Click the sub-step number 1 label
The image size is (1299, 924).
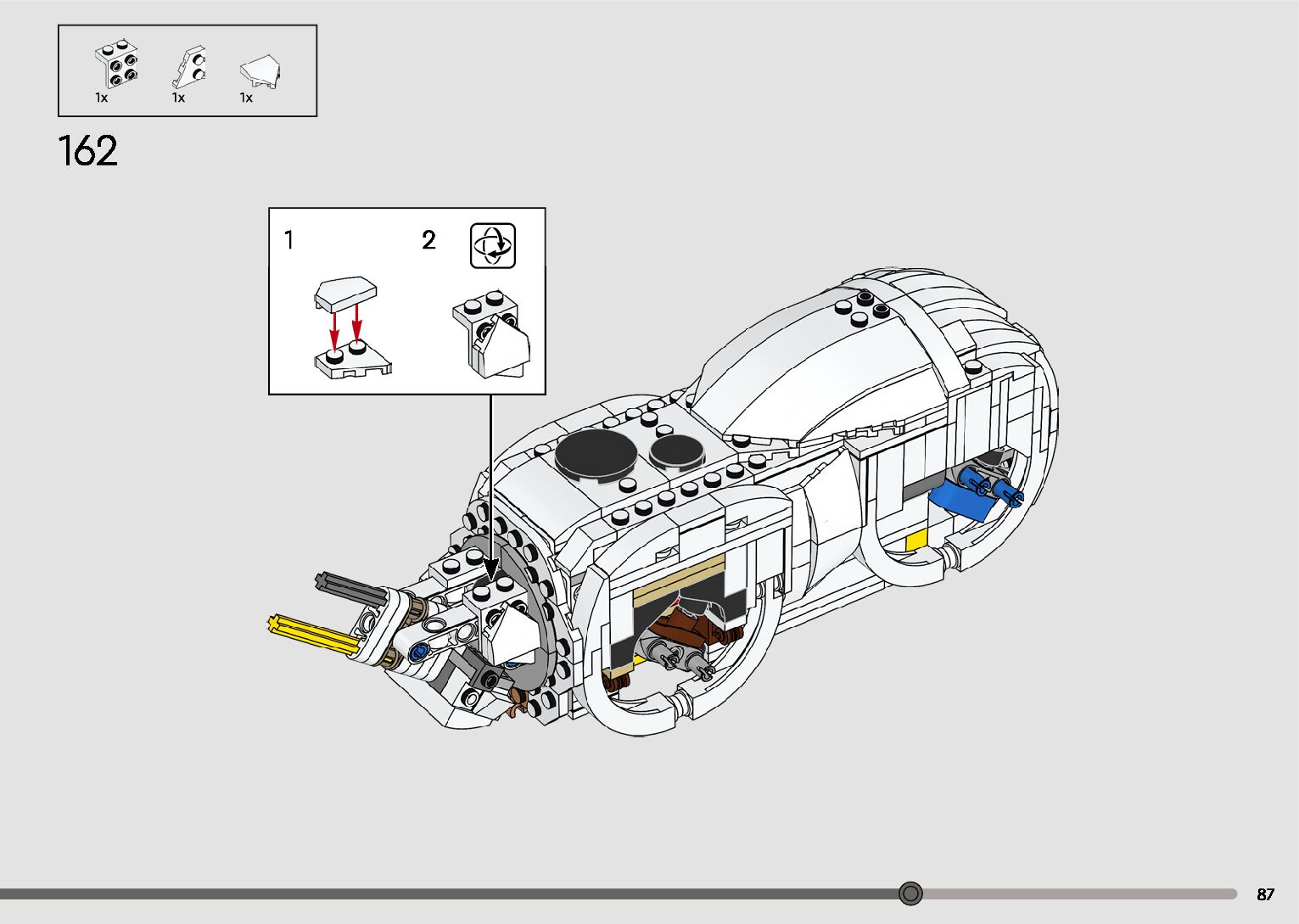coord(289,241)
